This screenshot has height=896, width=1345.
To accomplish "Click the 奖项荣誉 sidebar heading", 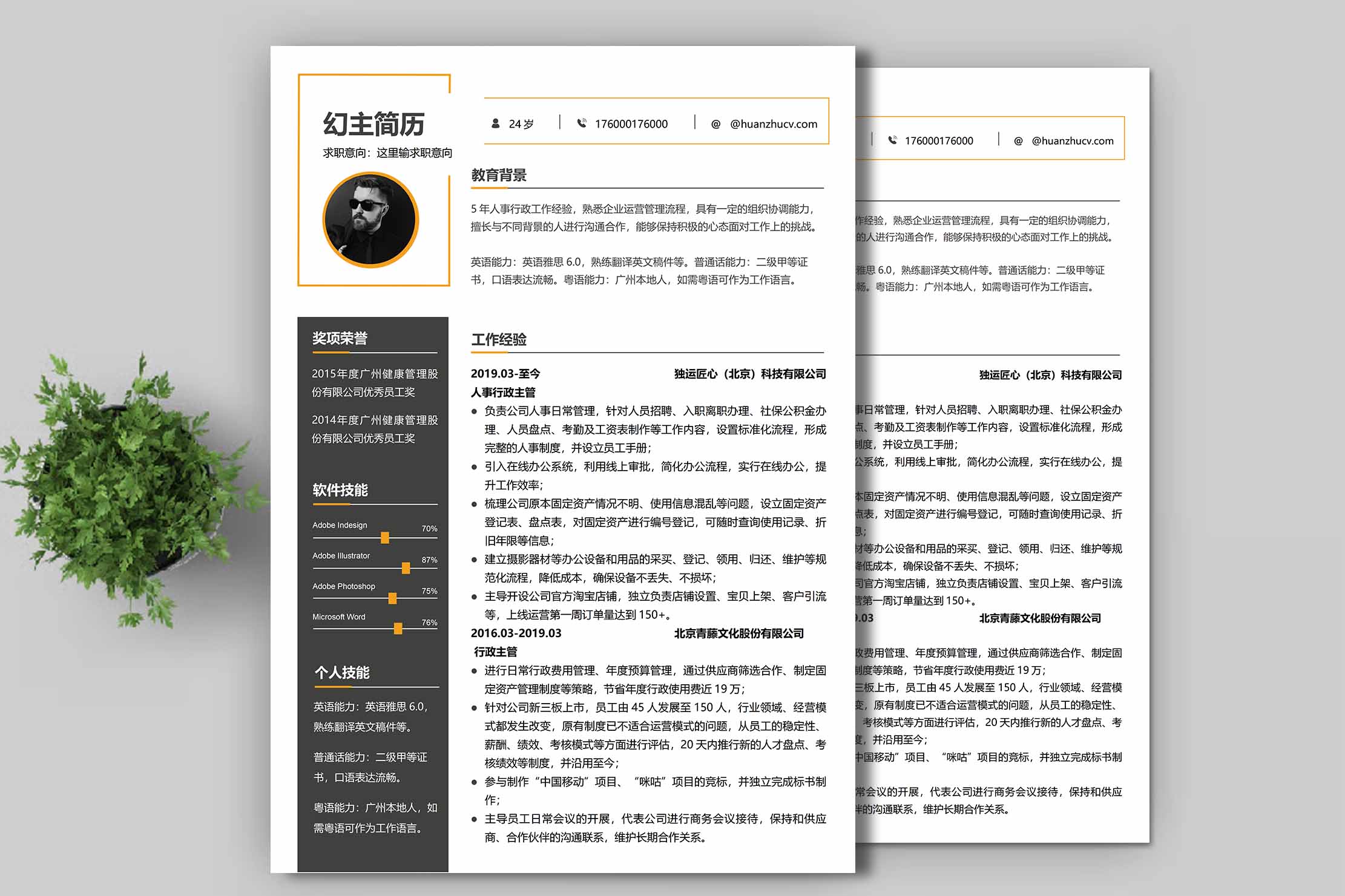I will point(340,338).
